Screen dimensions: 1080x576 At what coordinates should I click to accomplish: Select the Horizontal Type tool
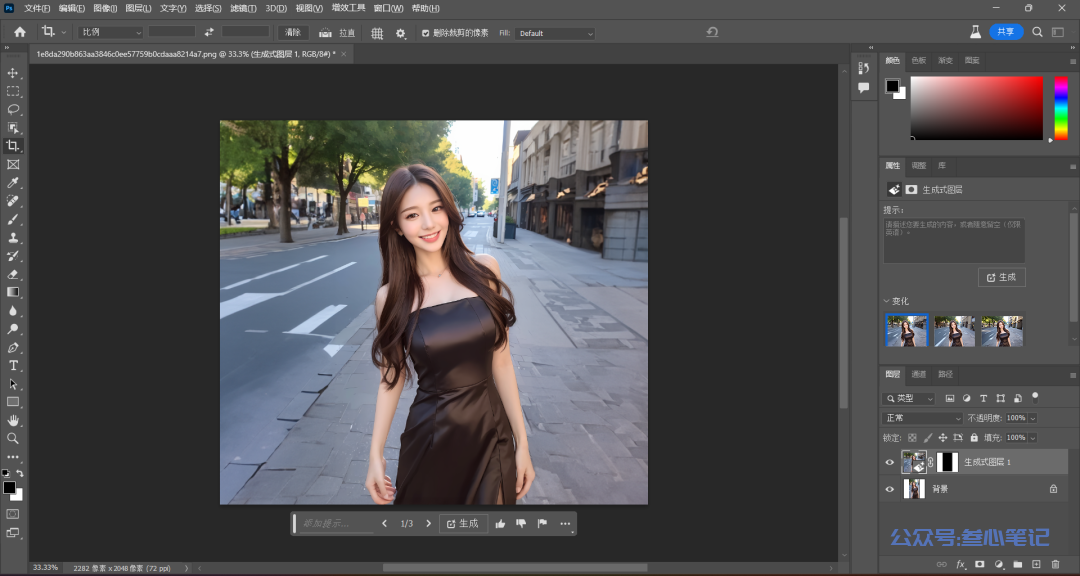coord(13,365)
